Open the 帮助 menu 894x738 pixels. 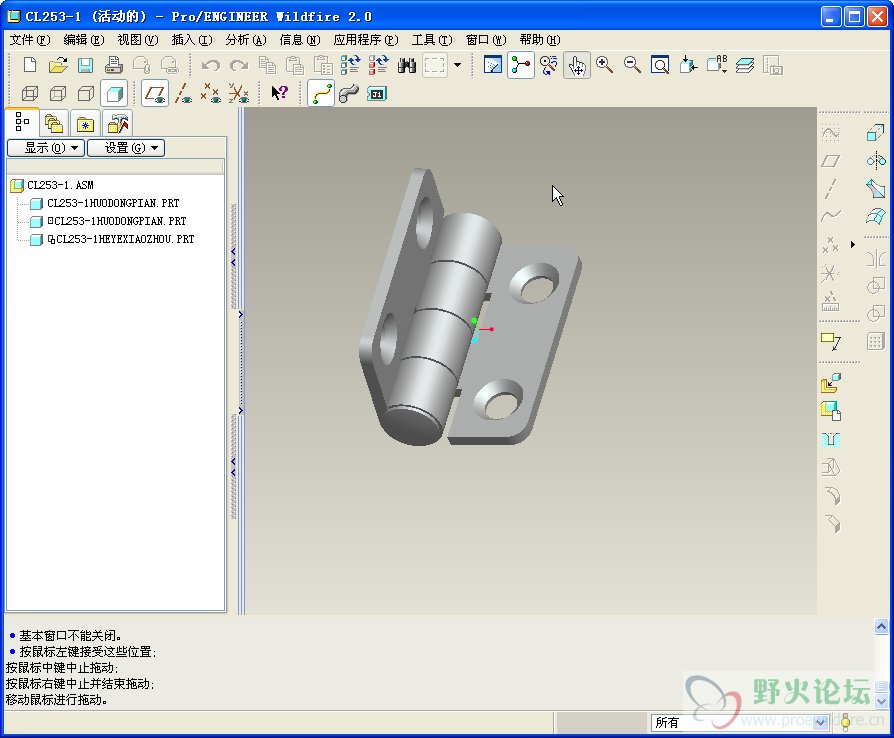pos(540,39)
